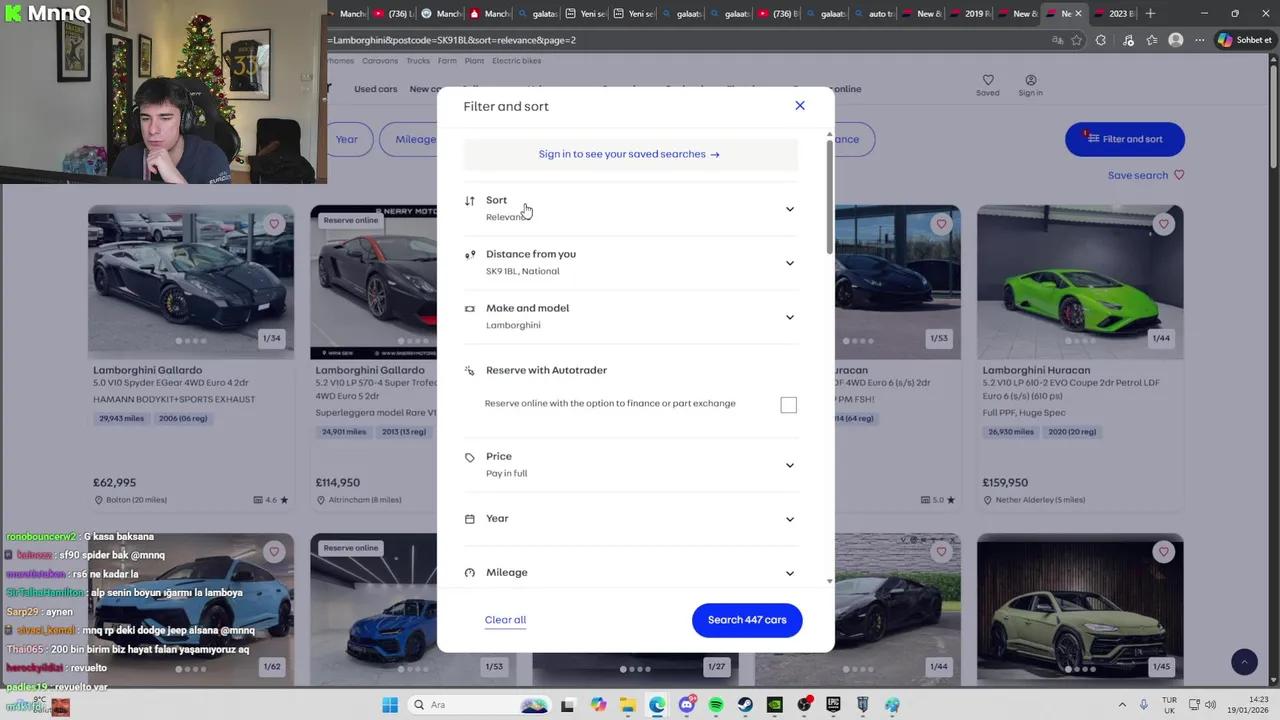Open Windows Start menu
The width and height of the screenshot is (1280, 720).
coord(390,705)
